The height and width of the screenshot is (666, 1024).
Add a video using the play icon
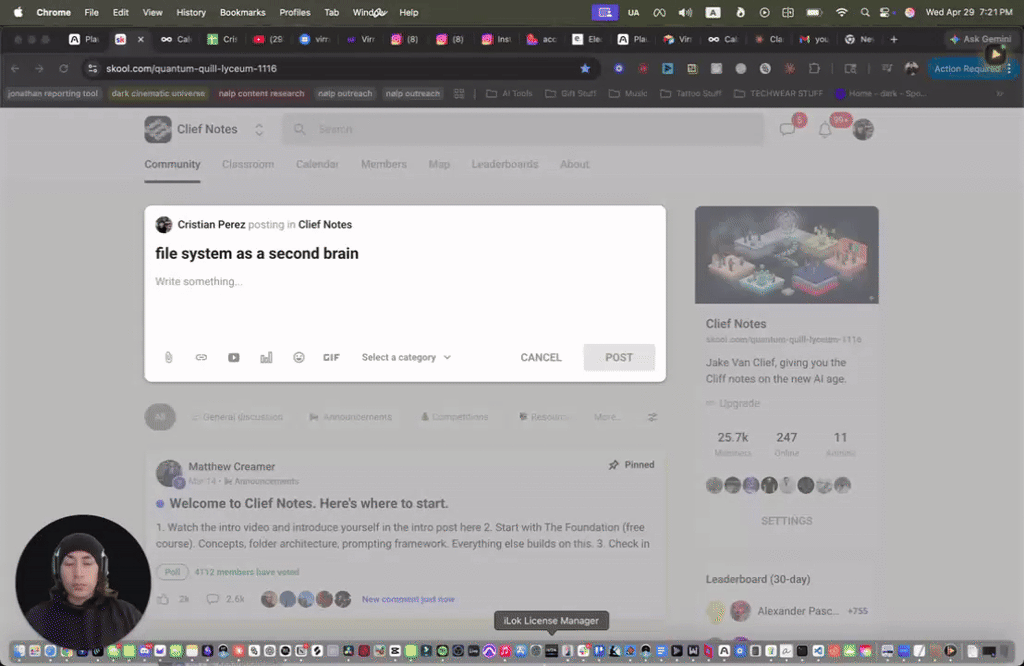click(x=234, y=357)
